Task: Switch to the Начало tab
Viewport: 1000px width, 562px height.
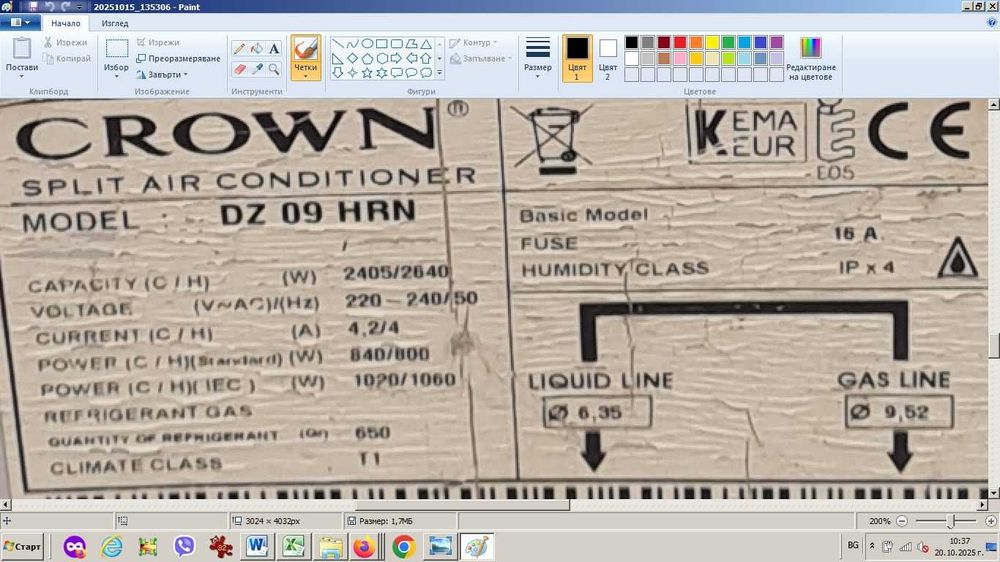Action: coord(66,23)
